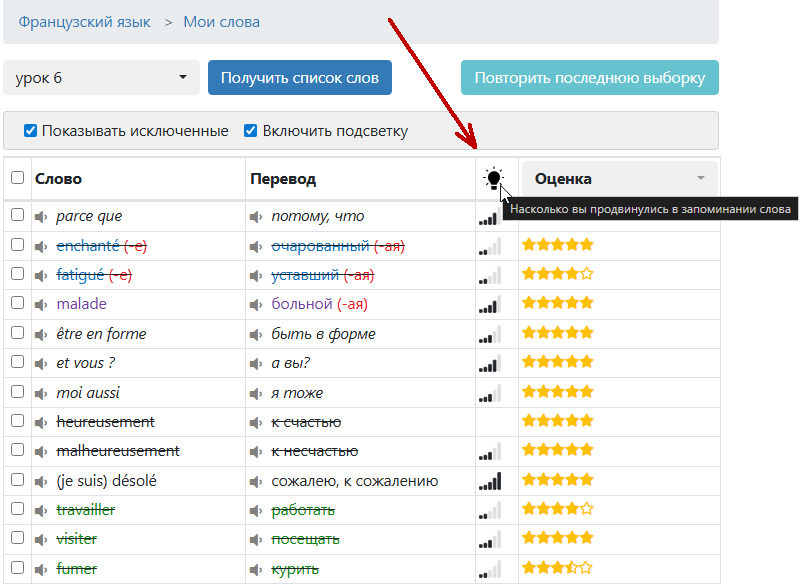Play audio of translation 'я тоже'
Image resolution: width=804 pixels, height=584 pixels.
pyautogui.click(x=256, y=393)
